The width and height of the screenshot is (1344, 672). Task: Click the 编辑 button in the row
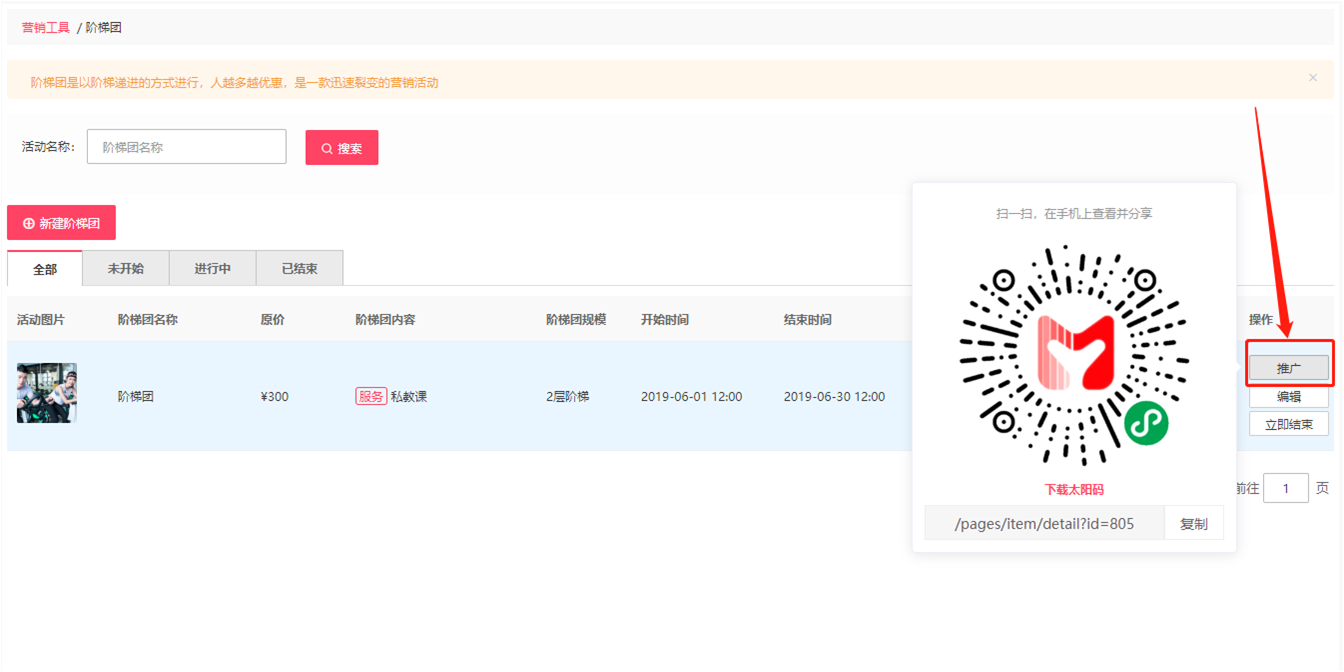point(1289,397)
